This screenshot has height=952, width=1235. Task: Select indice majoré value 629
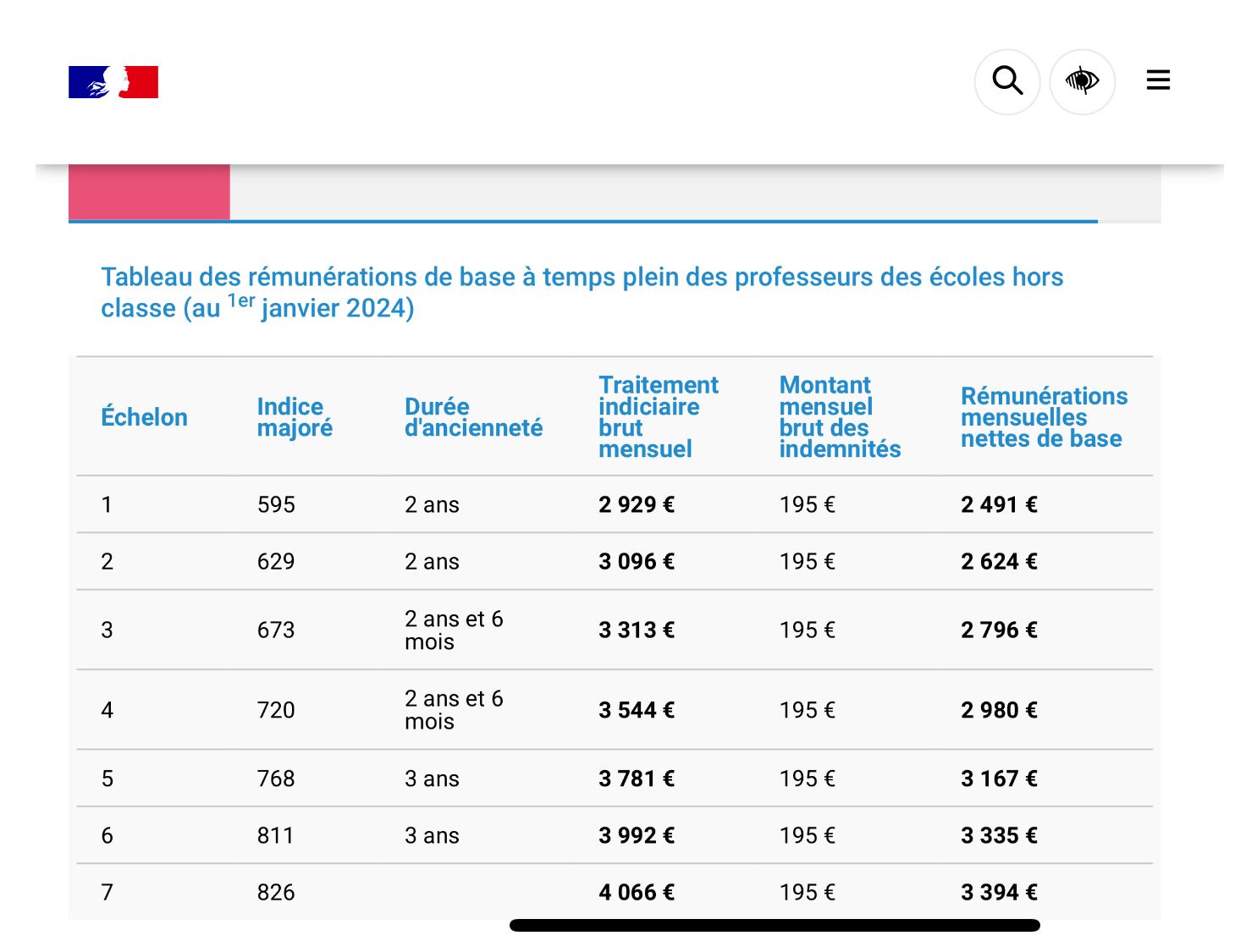pyautogui.click(x=276, y=562)
